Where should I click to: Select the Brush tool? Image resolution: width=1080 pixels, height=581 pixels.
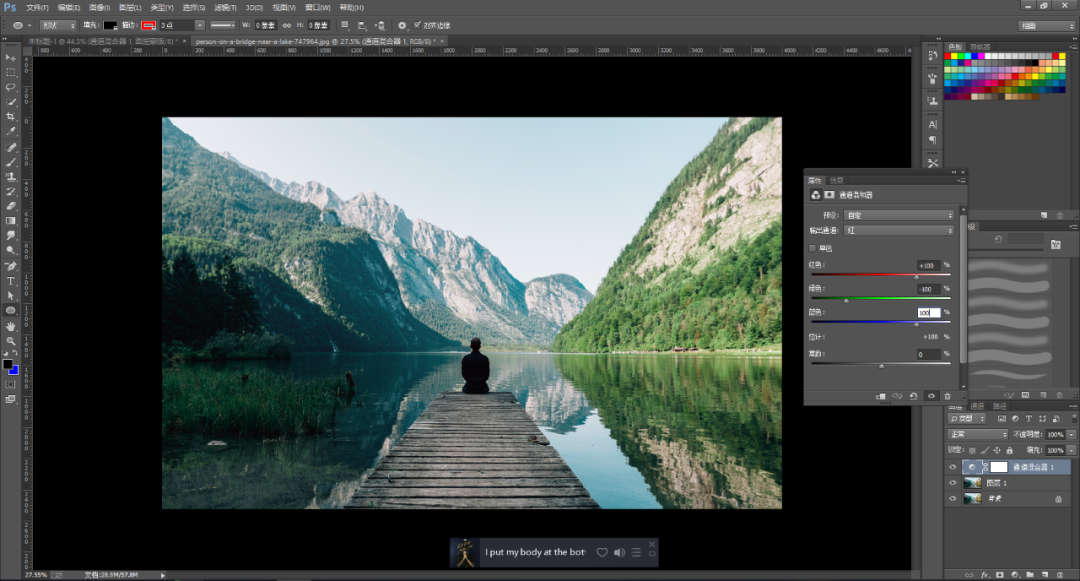10,162
